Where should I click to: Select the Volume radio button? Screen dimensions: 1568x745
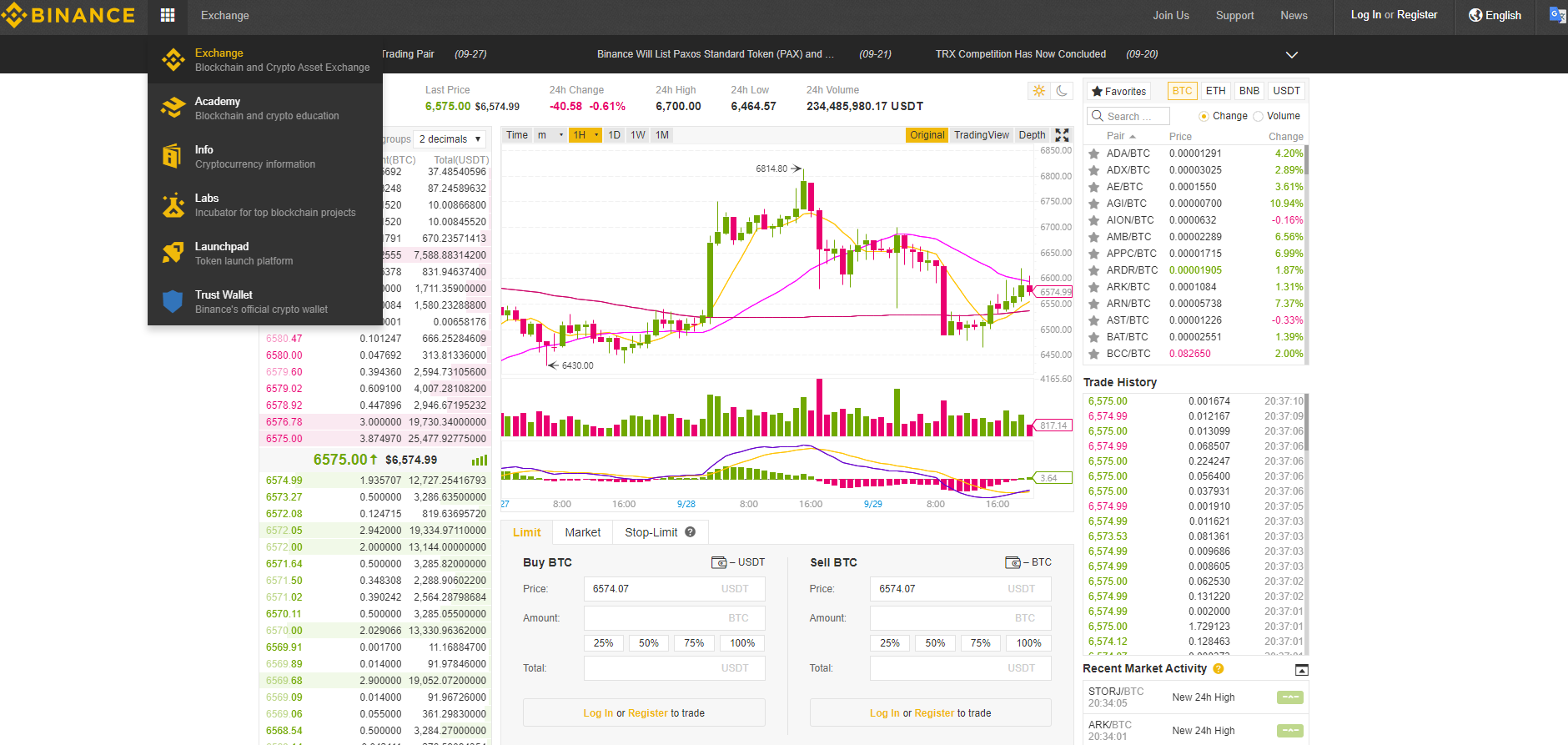pyautogui.click(x=1259, y=117)
